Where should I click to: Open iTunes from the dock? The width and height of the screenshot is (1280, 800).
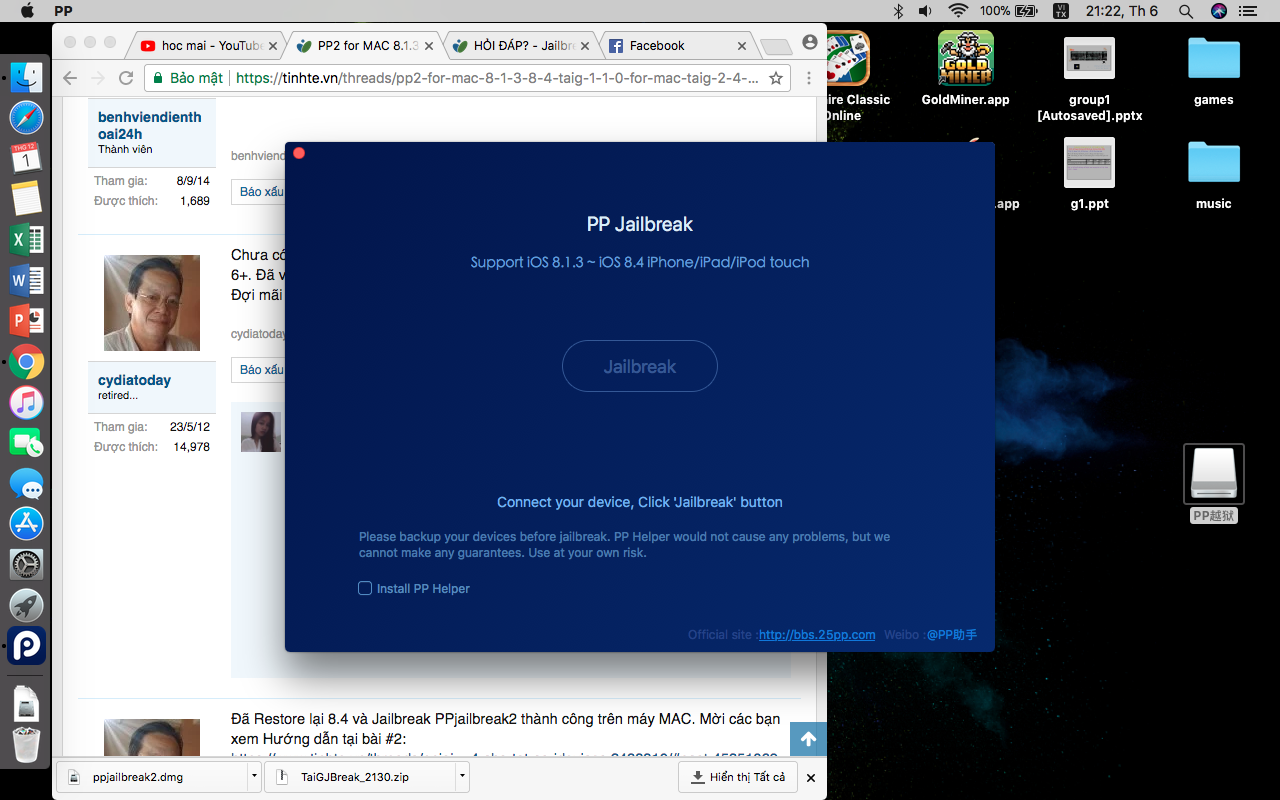(26, 403)
